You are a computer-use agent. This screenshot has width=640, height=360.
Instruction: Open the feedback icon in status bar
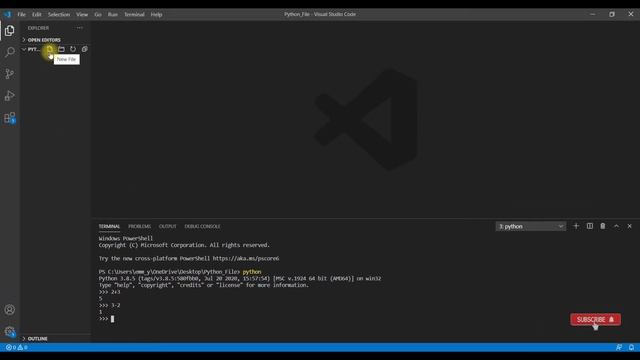coord(619,347)
